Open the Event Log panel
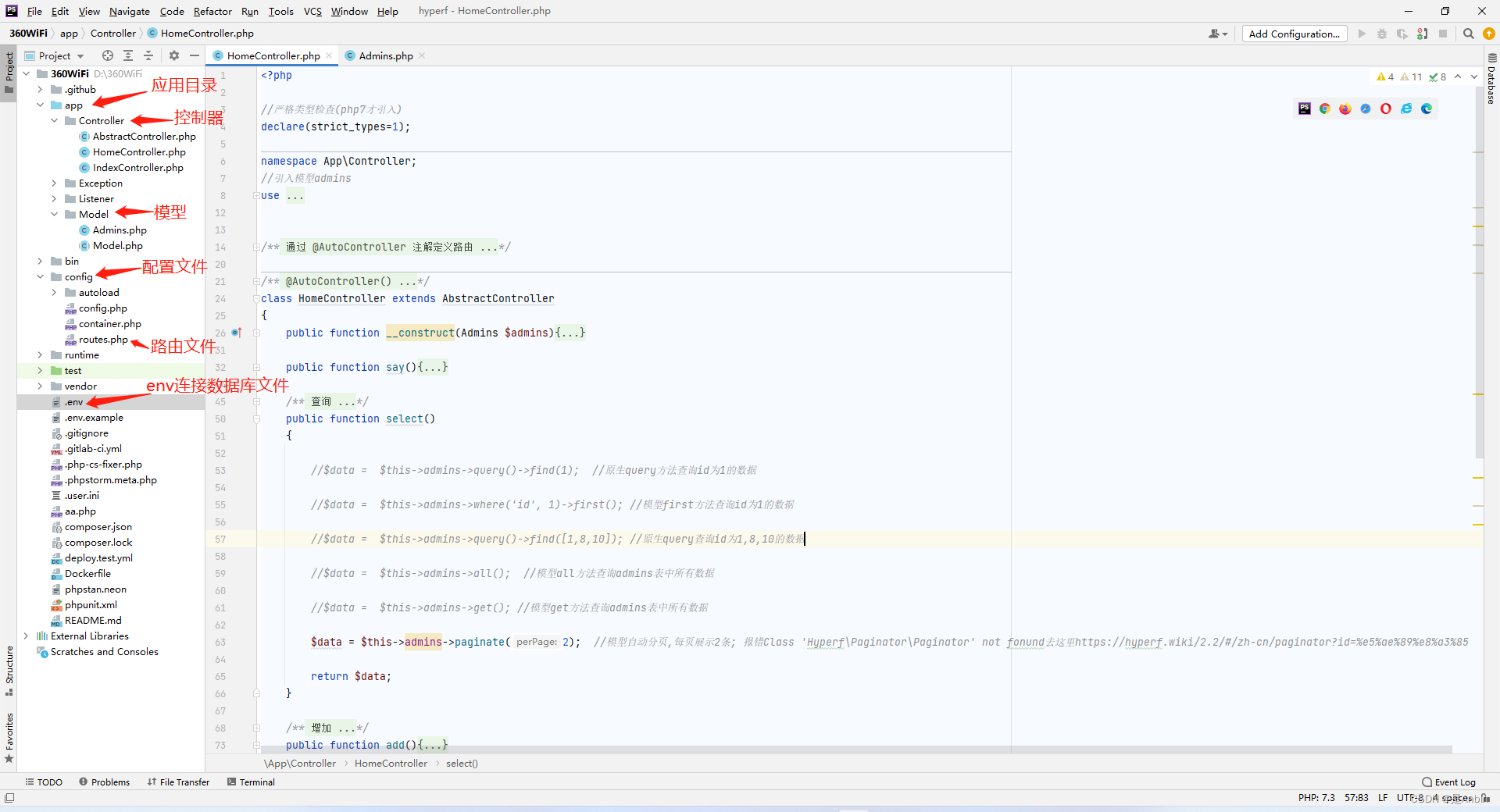The height and width of the screenshot is (812, 1500). 1454,782
